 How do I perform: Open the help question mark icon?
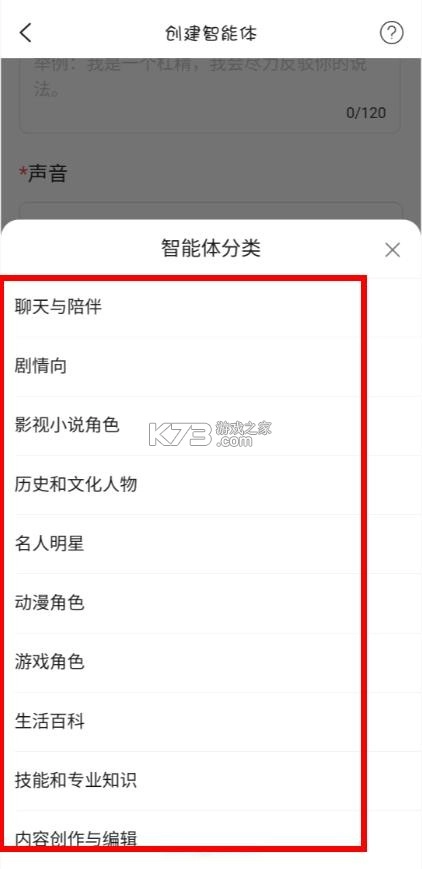pyautogui.click(x=392, y=33)
